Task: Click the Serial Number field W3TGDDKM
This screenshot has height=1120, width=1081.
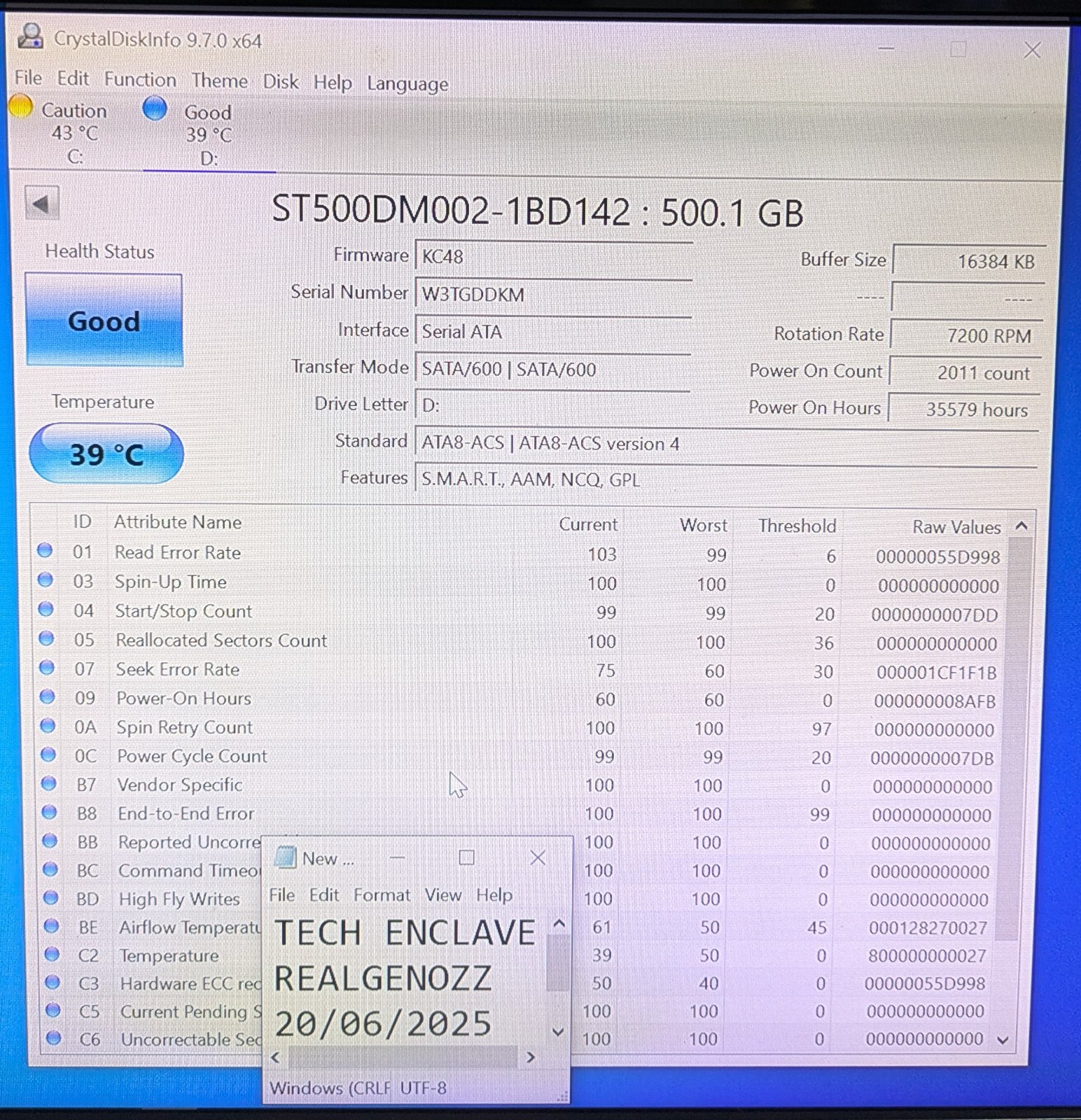Action: tap(553, 294)
